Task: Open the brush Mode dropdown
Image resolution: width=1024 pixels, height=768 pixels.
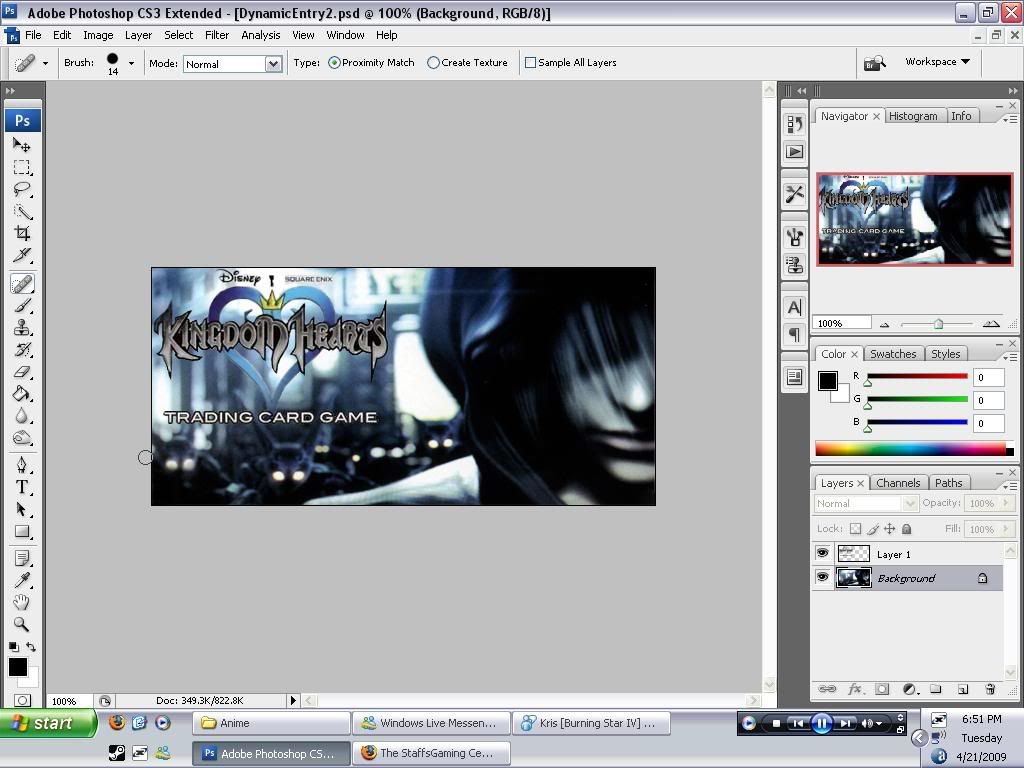Action: click(x=272, y=64)
